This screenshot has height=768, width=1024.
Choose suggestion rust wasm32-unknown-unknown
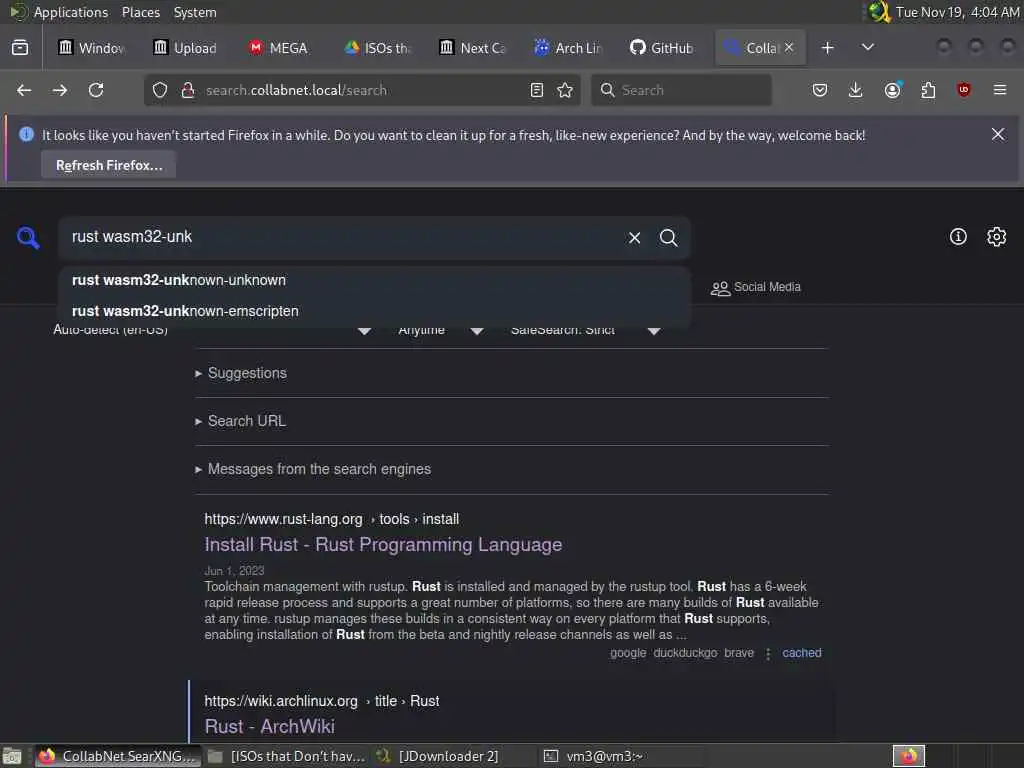[x=374, y=280]
